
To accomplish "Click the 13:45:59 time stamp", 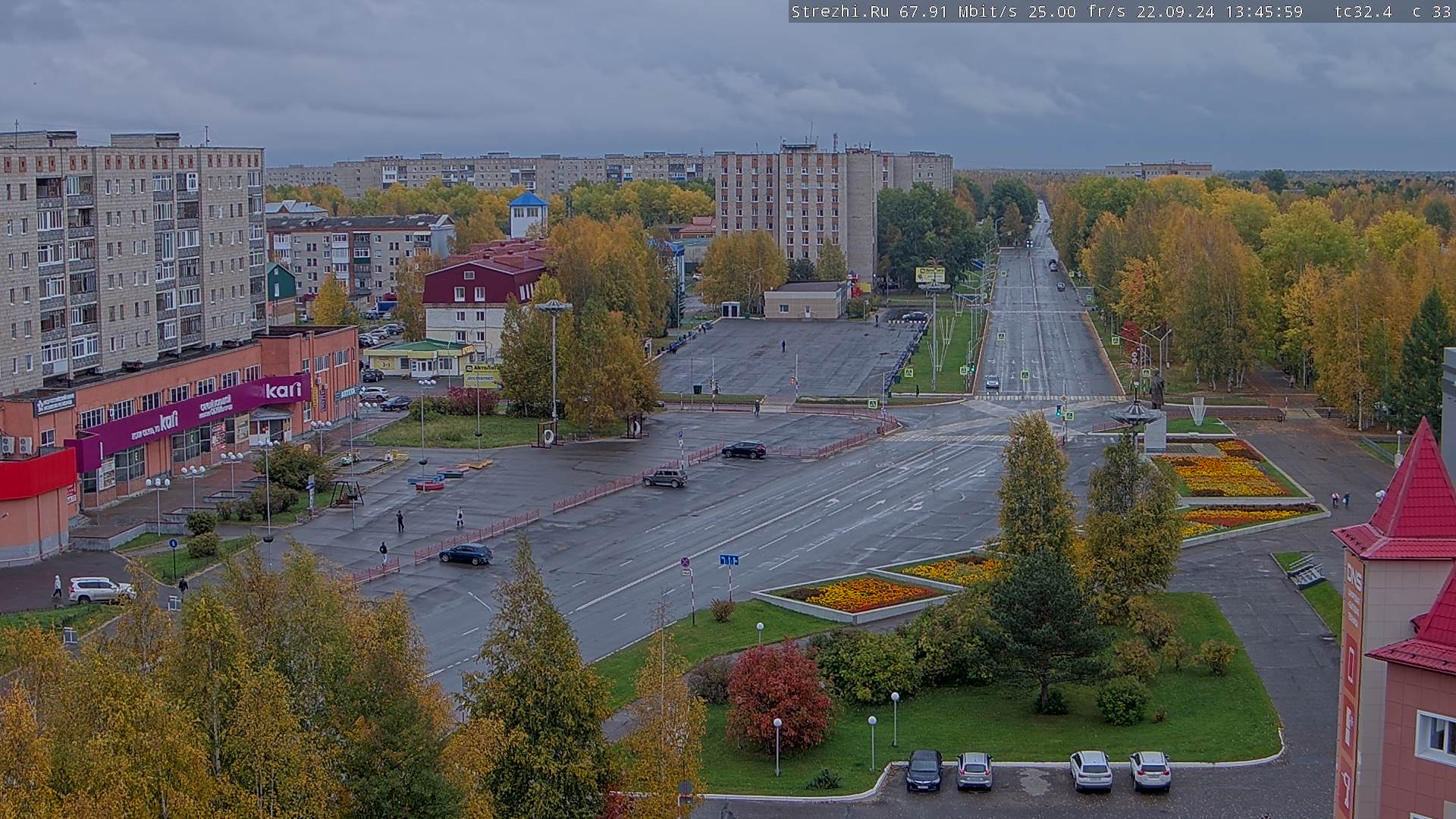I will pyautogui.click(x=1263, y=11).
